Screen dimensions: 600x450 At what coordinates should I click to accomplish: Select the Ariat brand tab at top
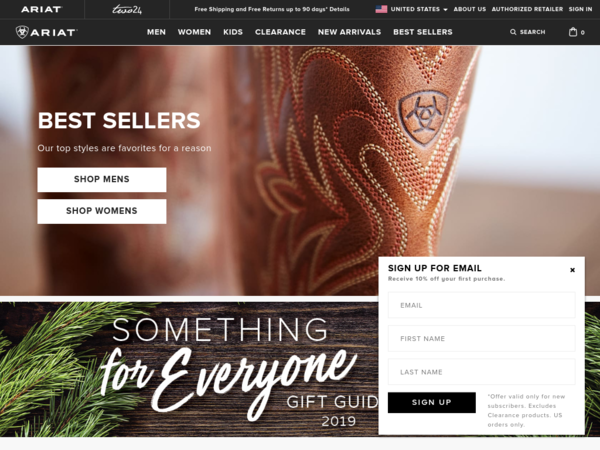coord(41,9)
